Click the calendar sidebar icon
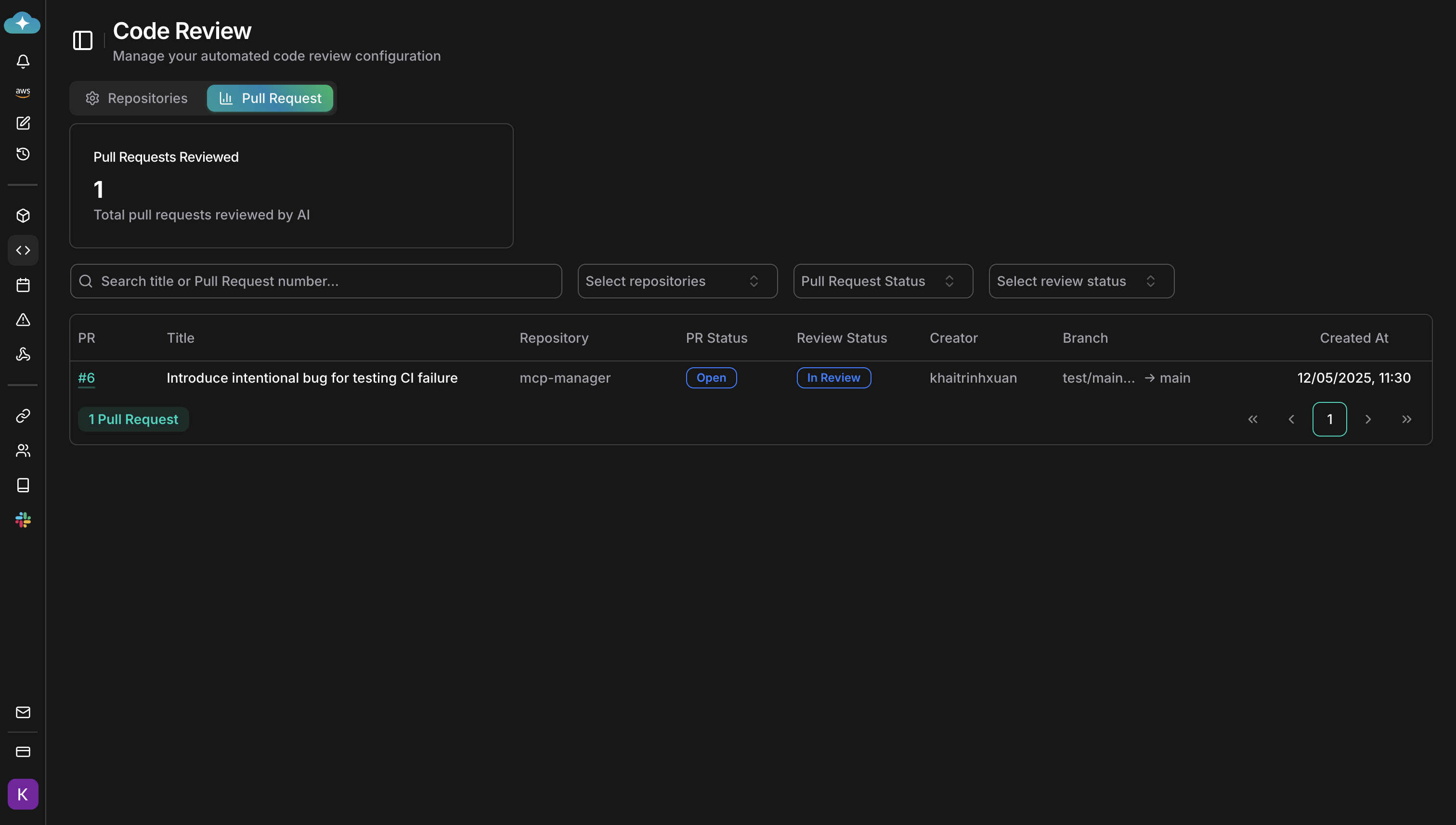 (x=23, y=285)
